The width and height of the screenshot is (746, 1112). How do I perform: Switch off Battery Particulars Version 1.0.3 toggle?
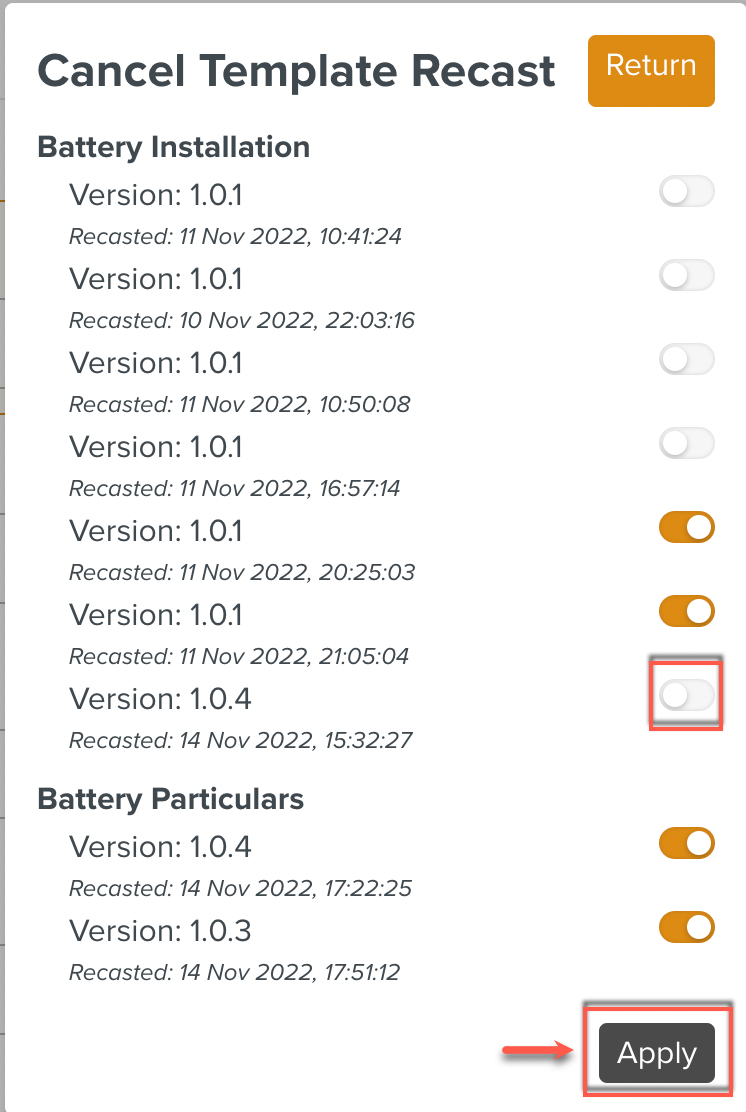(687, 928)
